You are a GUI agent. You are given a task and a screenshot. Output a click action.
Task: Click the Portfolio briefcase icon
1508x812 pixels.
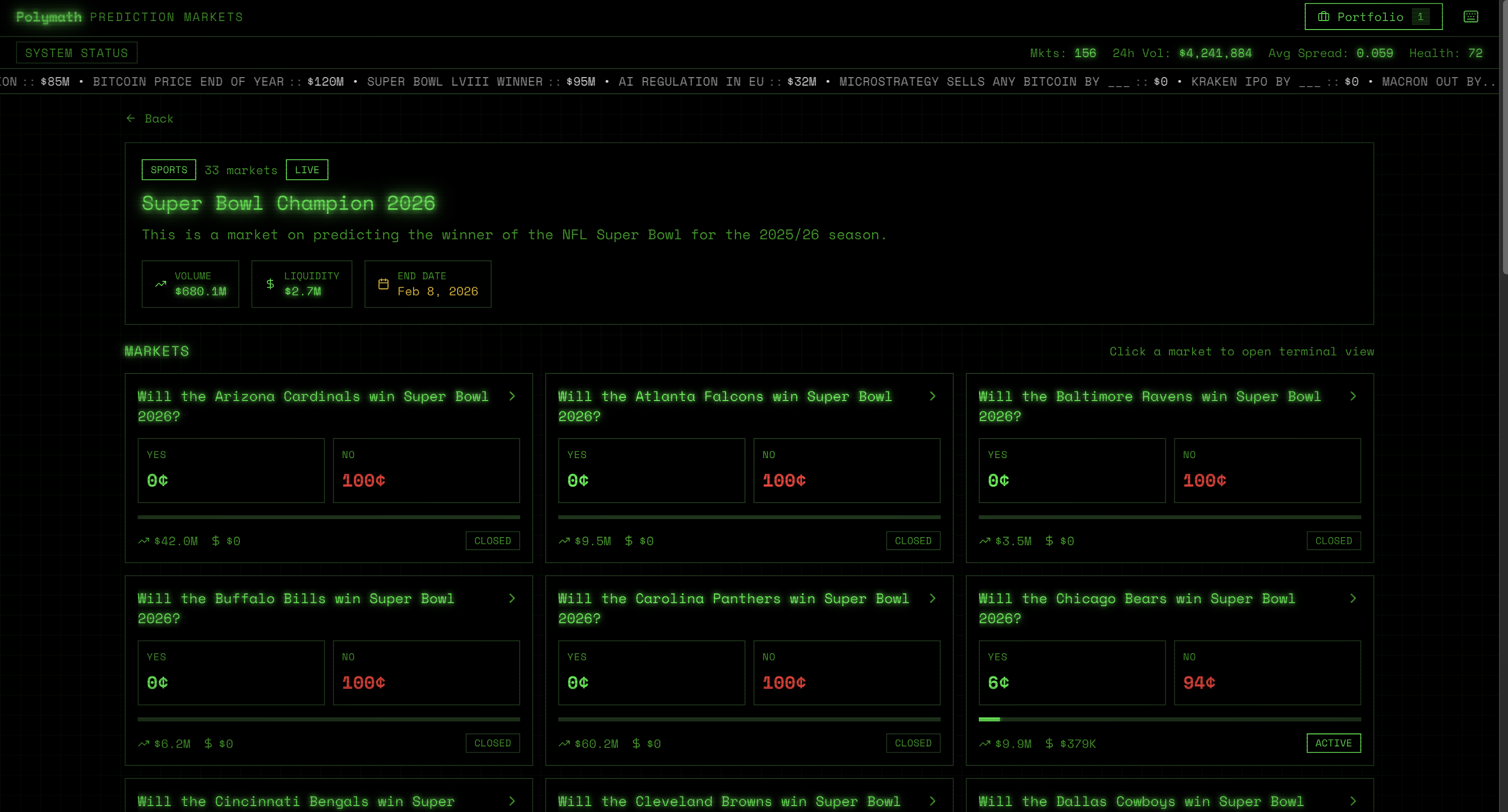1323,17
